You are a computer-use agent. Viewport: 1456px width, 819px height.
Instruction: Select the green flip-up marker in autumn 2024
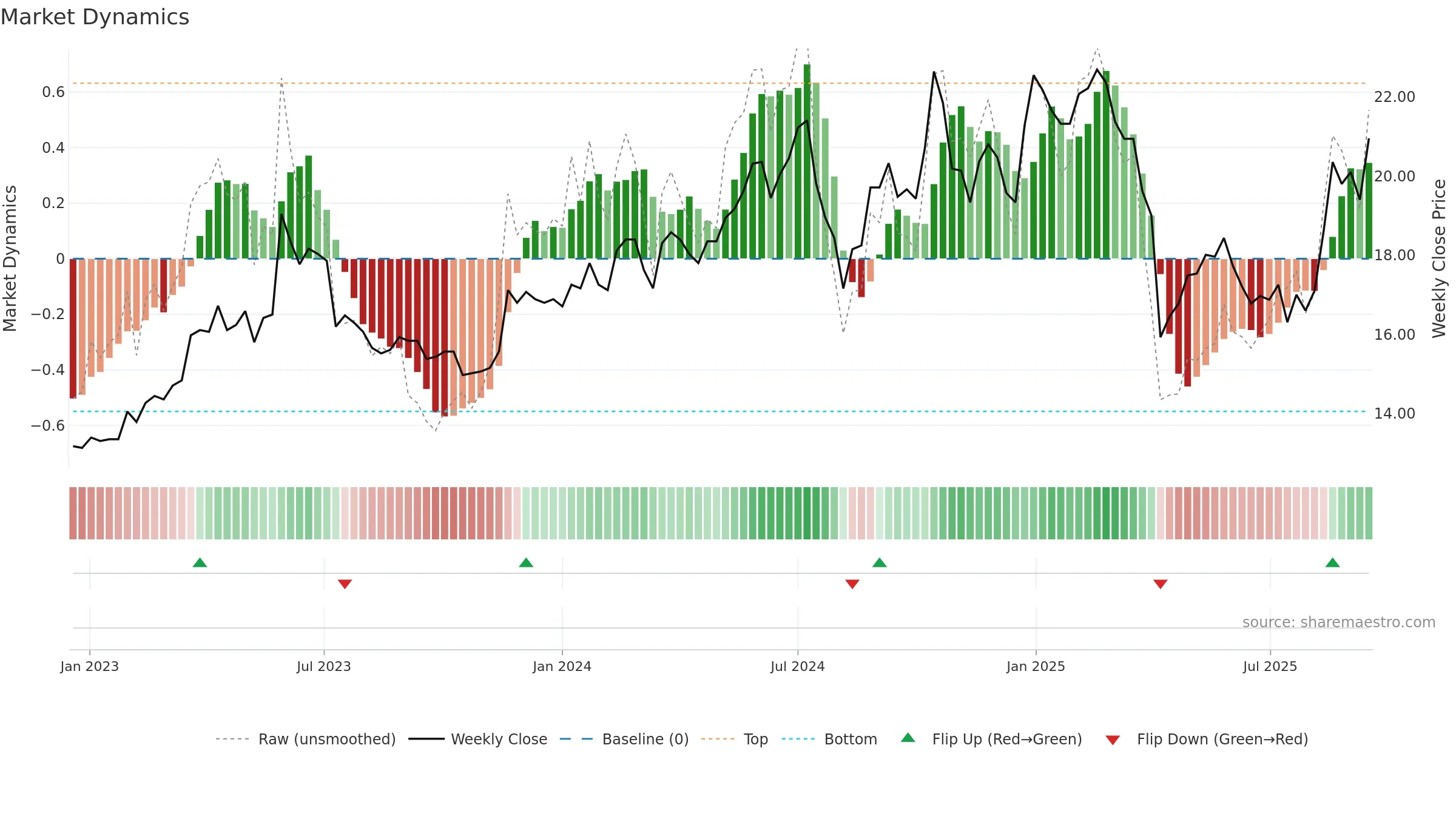click(880, 562)
